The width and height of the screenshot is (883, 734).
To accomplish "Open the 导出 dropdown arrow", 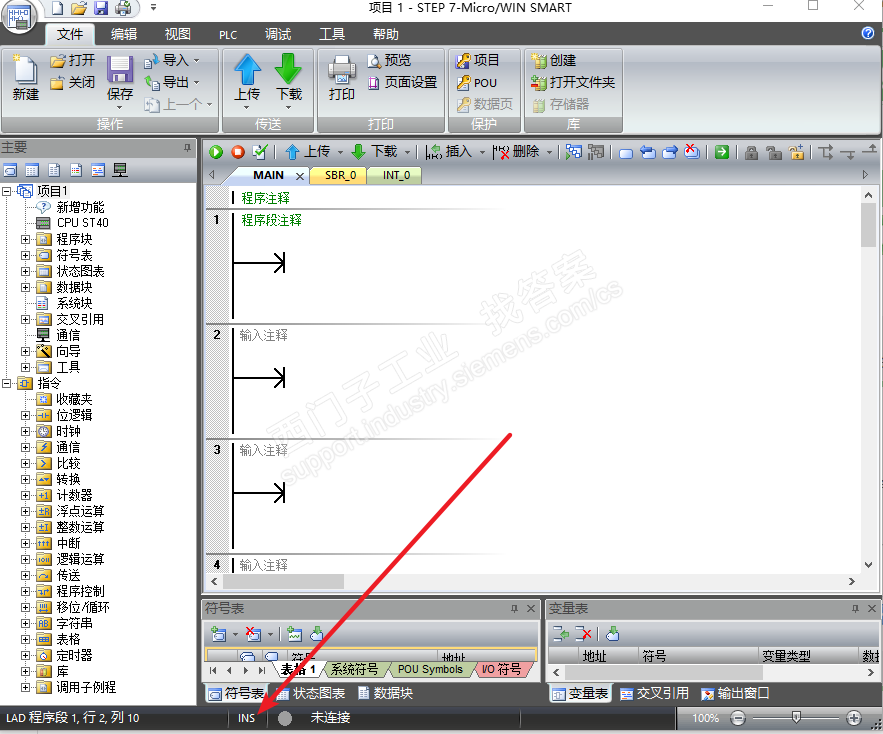I will (197, 82).
